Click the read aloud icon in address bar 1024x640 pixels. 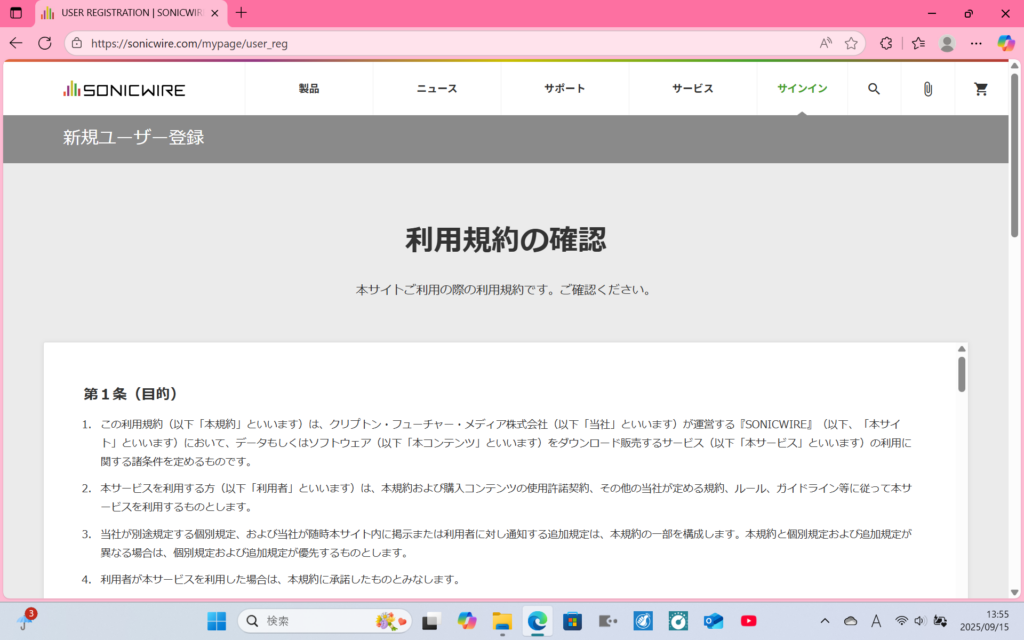pyautogui.click(x=826, y=43)
